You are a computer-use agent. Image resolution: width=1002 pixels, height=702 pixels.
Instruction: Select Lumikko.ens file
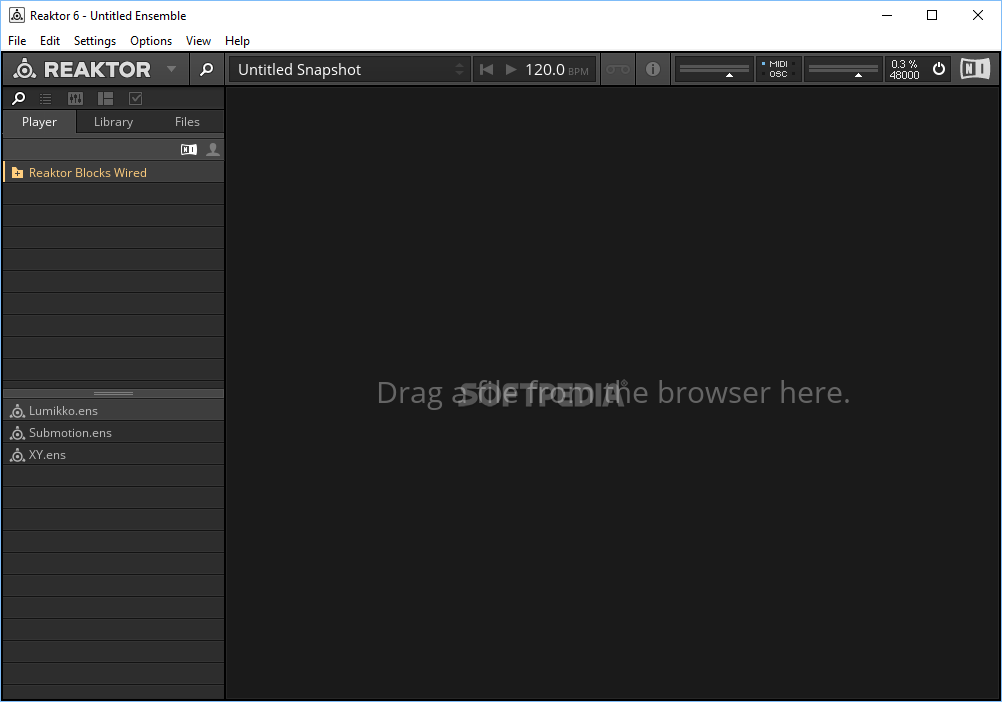click(114, 411)
